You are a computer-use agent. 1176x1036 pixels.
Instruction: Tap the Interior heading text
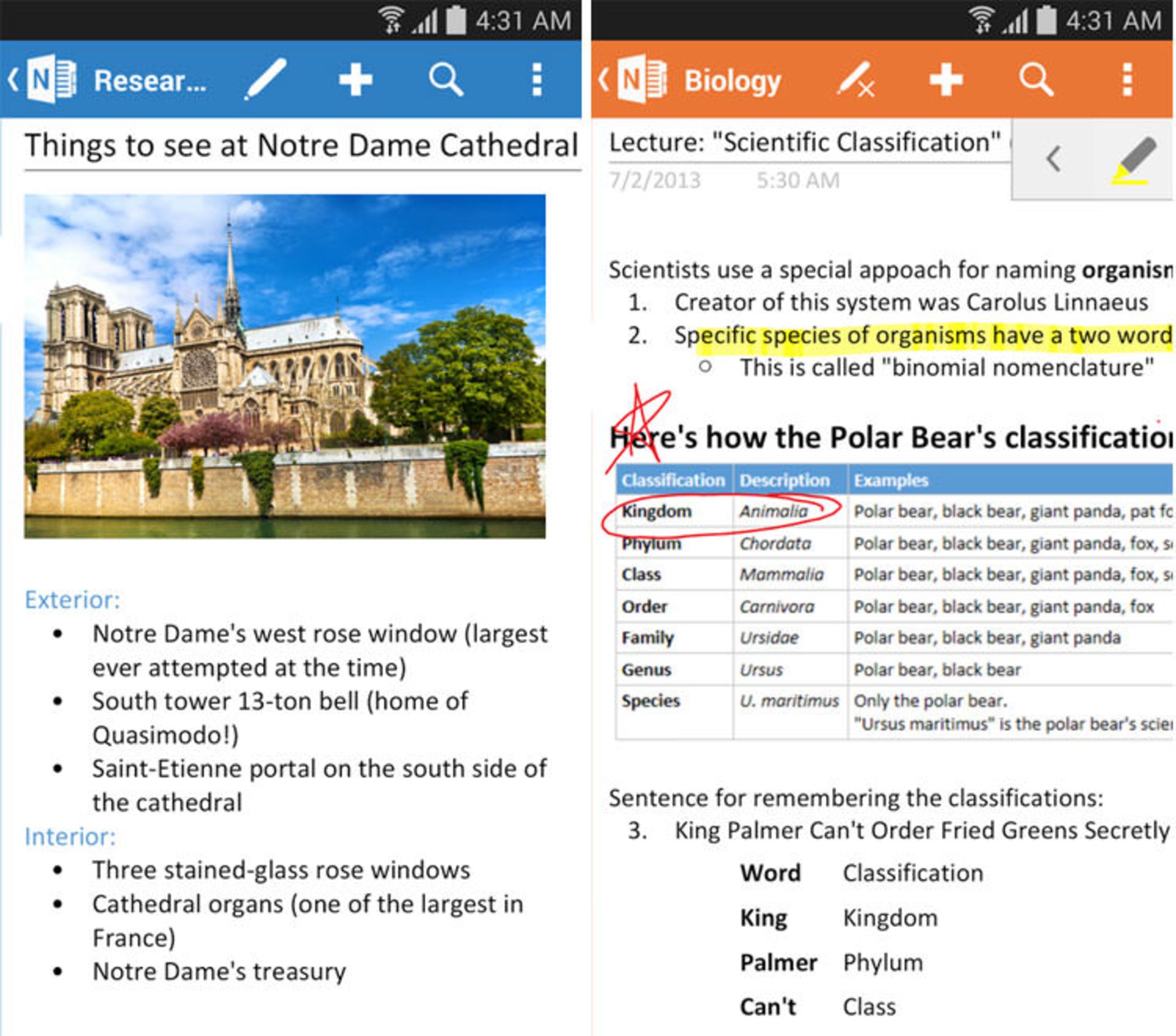coord(70,836)
